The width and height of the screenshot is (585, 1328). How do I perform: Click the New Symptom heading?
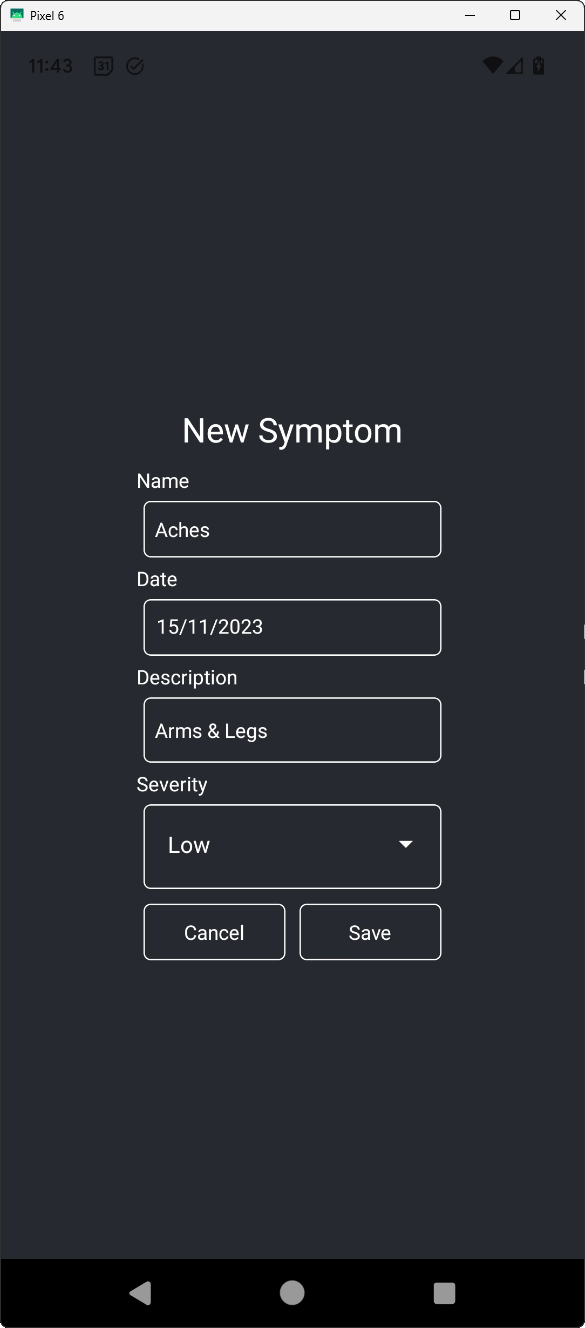[x=291, y=430]
